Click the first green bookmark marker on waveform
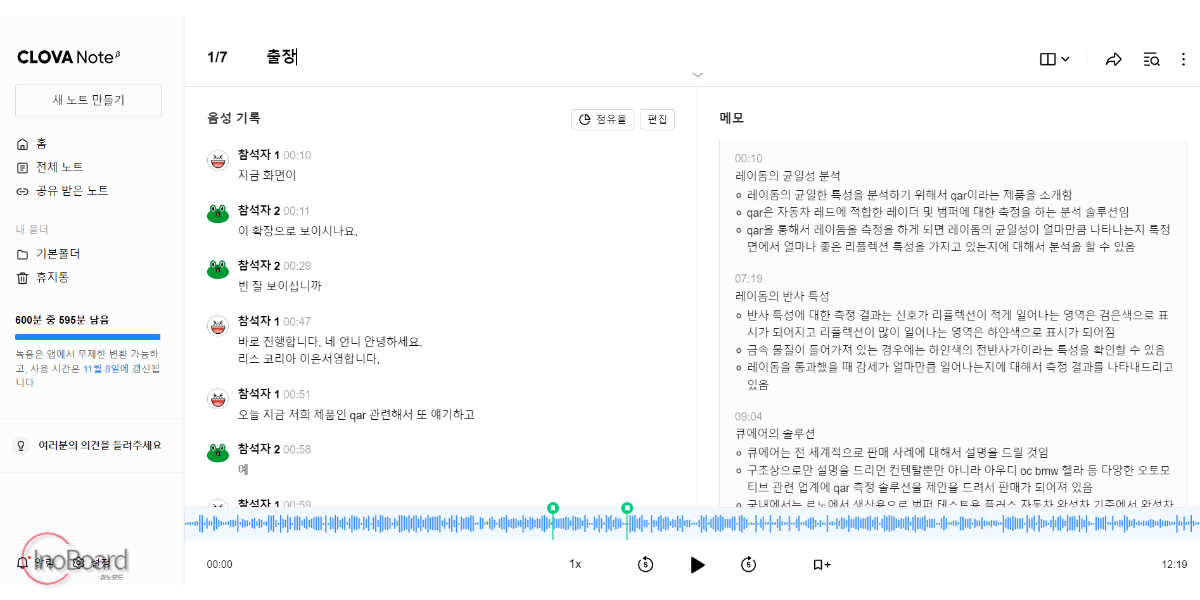 (x=553, y=508)
